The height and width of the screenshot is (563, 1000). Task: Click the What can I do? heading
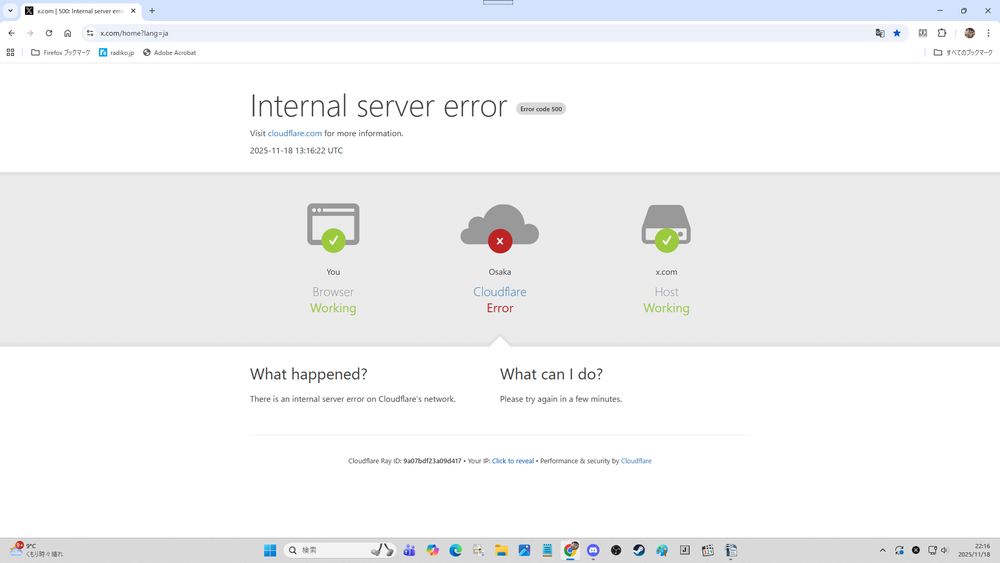tap(552, 374)
